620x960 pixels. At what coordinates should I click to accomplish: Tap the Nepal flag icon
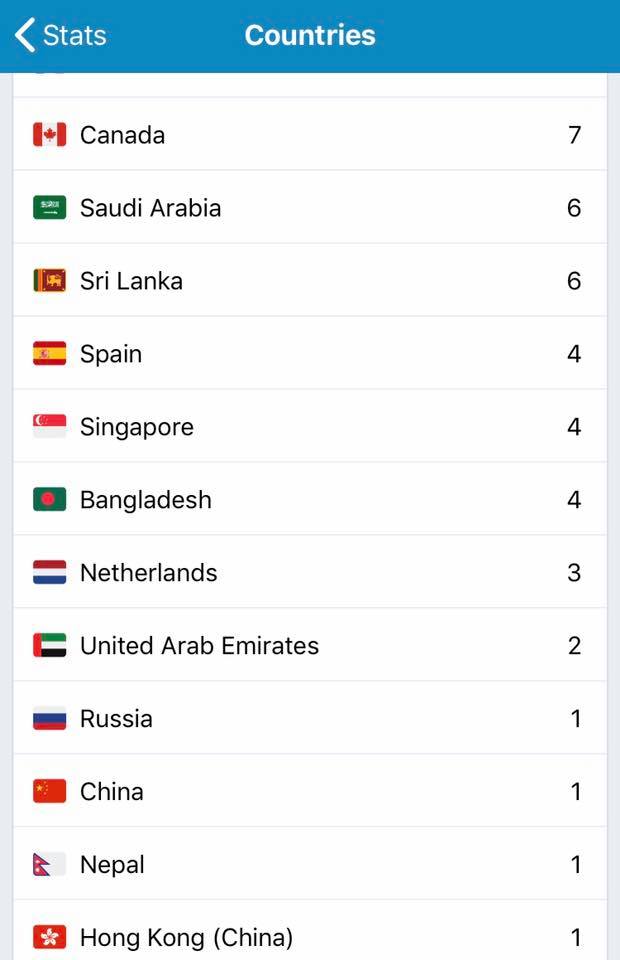click(x=48, y=865)
